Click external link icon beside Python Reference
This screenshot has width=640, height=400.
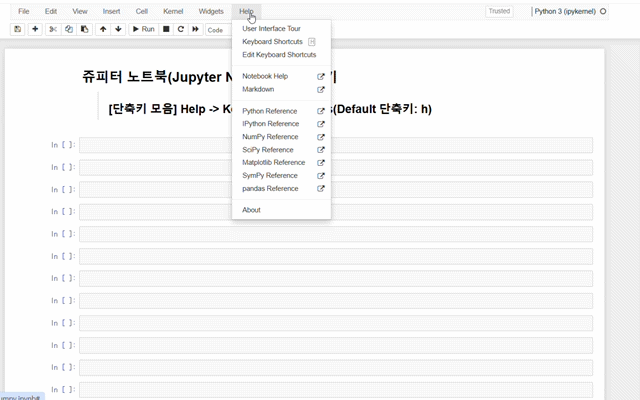pos(321,111)
